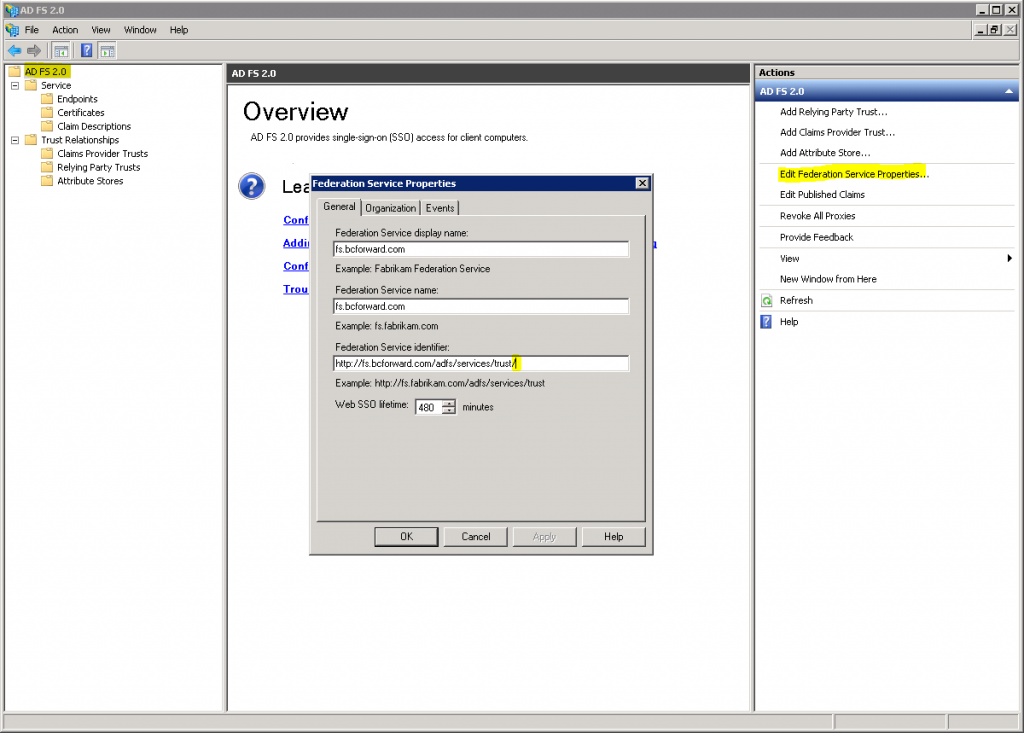Collapse the Service tree node
The image size is (1024, 733).
click(15, 86)
